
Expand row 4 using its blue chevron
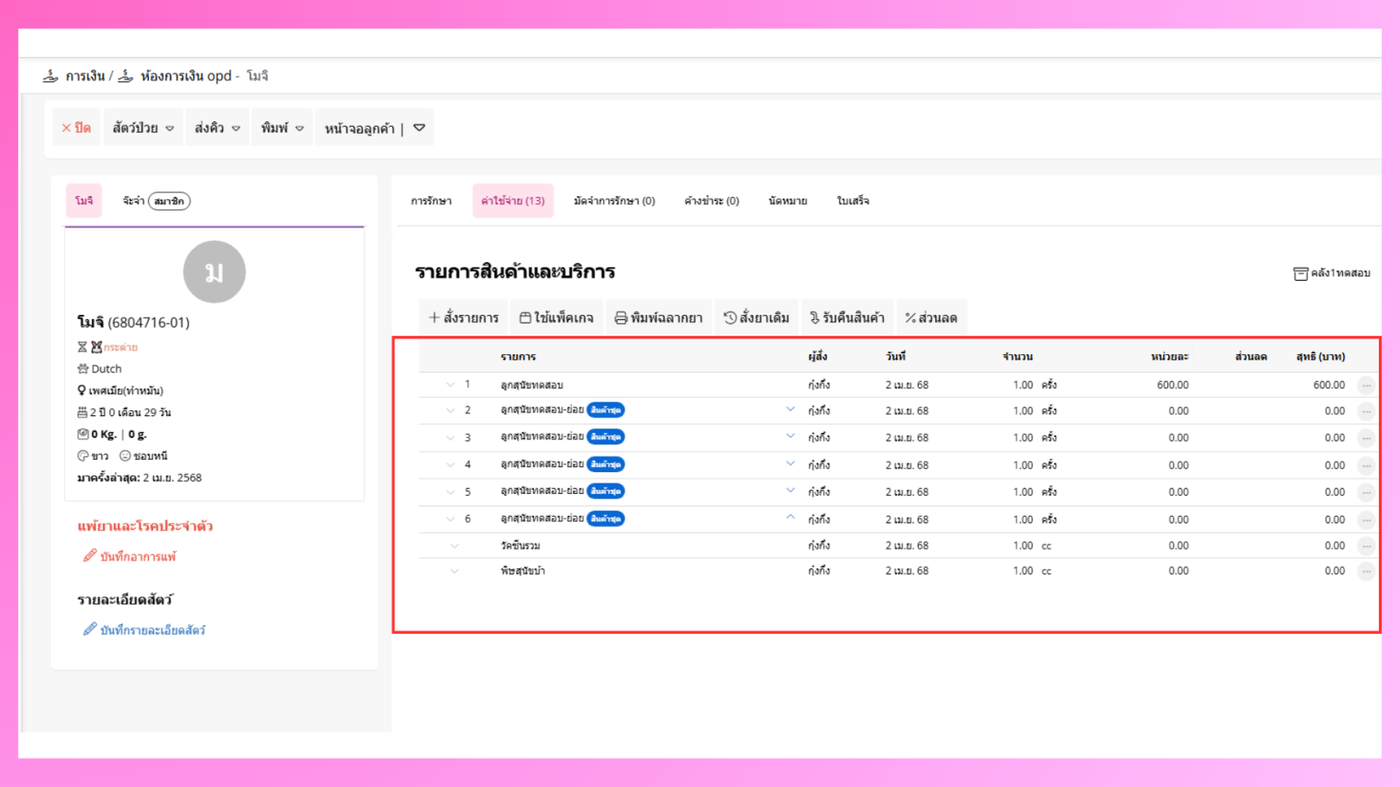coord(790,464)
